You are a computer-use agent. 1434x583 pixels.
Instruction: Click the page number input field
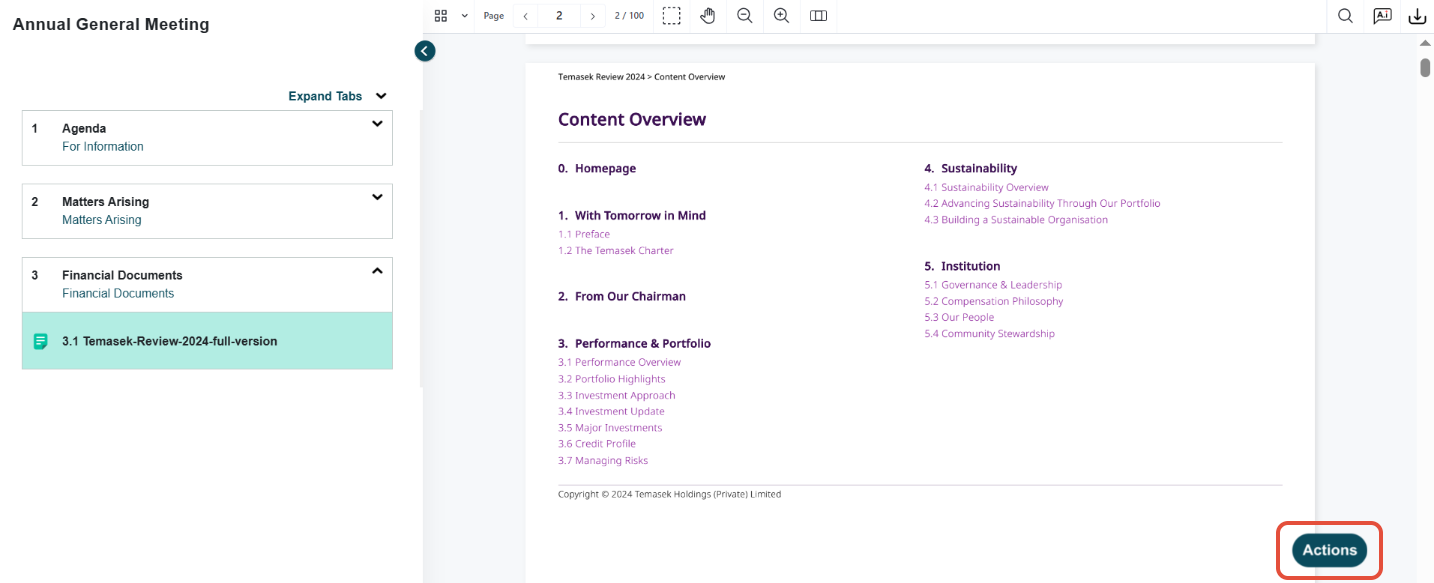click(559, 16)
